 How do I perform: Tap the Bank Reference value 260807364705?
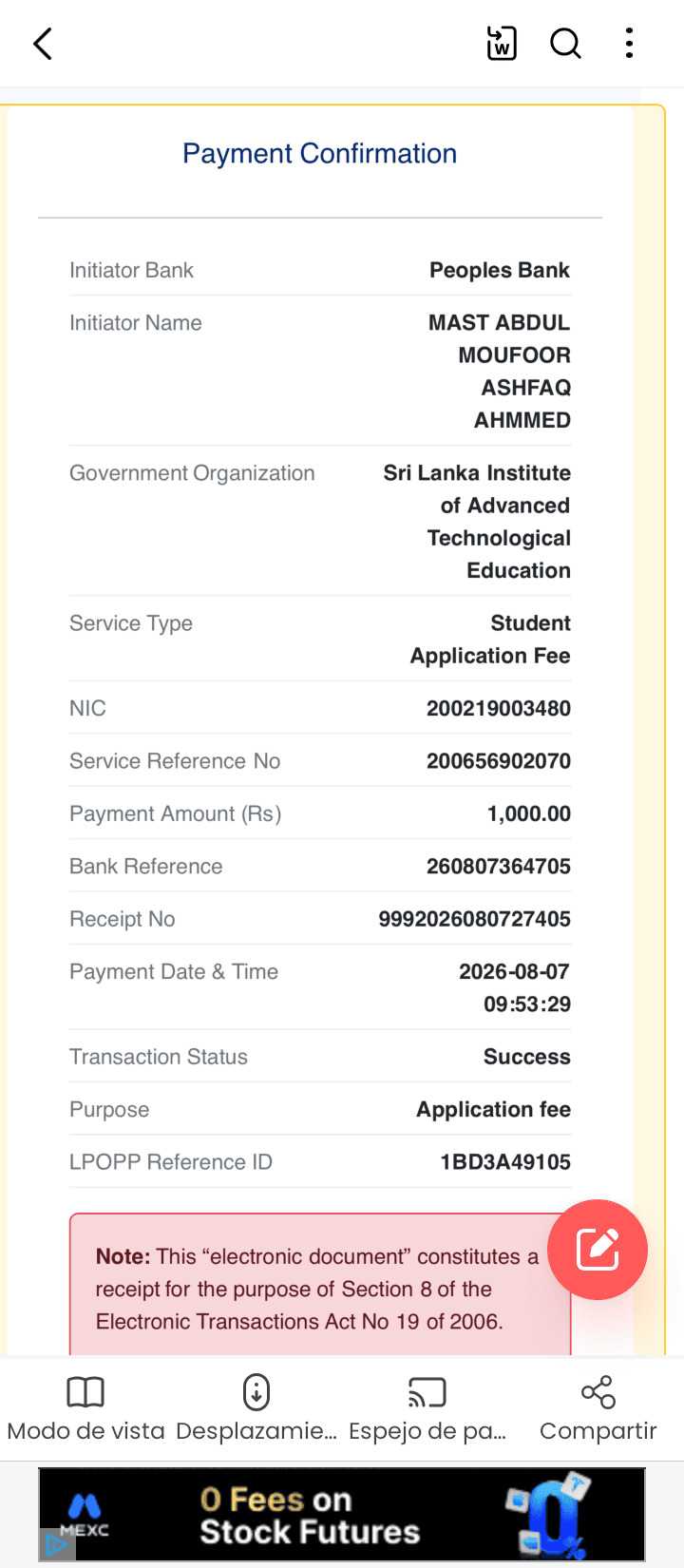(x=499, y=866)
